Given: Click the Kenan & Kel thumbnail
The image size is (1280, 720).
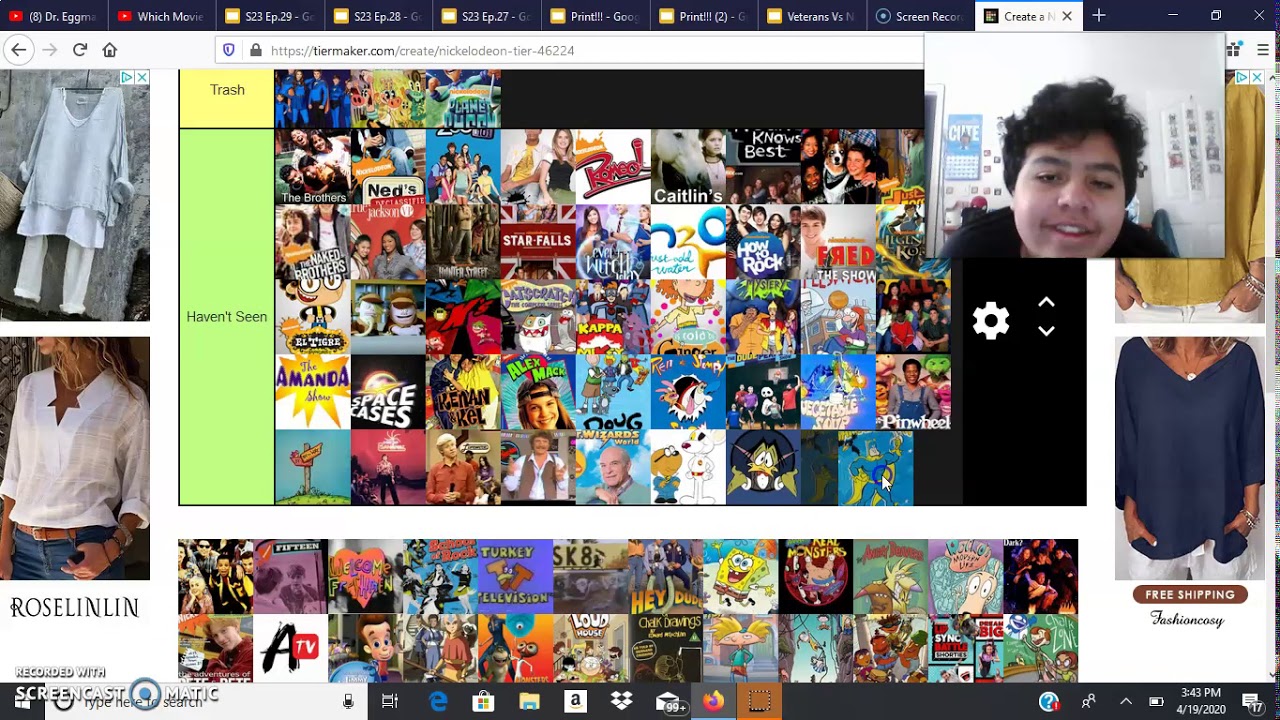Looking at the screenshot, I should point(463,392).
